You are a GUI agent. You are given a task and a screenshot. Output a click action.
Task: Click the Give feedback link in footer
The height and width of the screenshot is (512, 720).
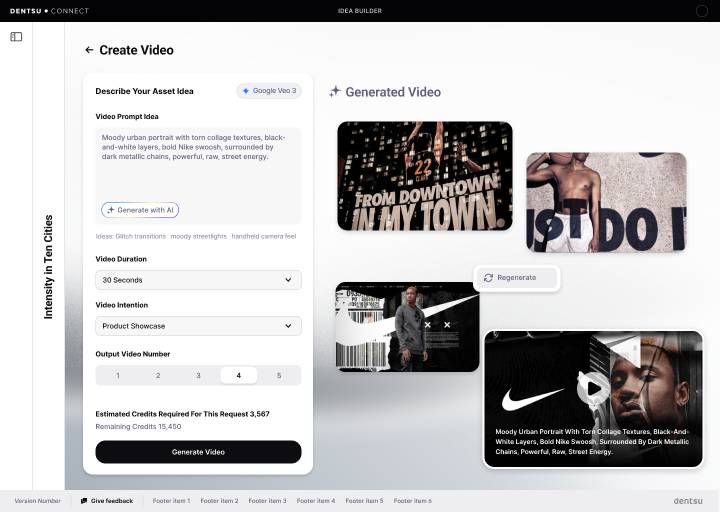point(107,501)
